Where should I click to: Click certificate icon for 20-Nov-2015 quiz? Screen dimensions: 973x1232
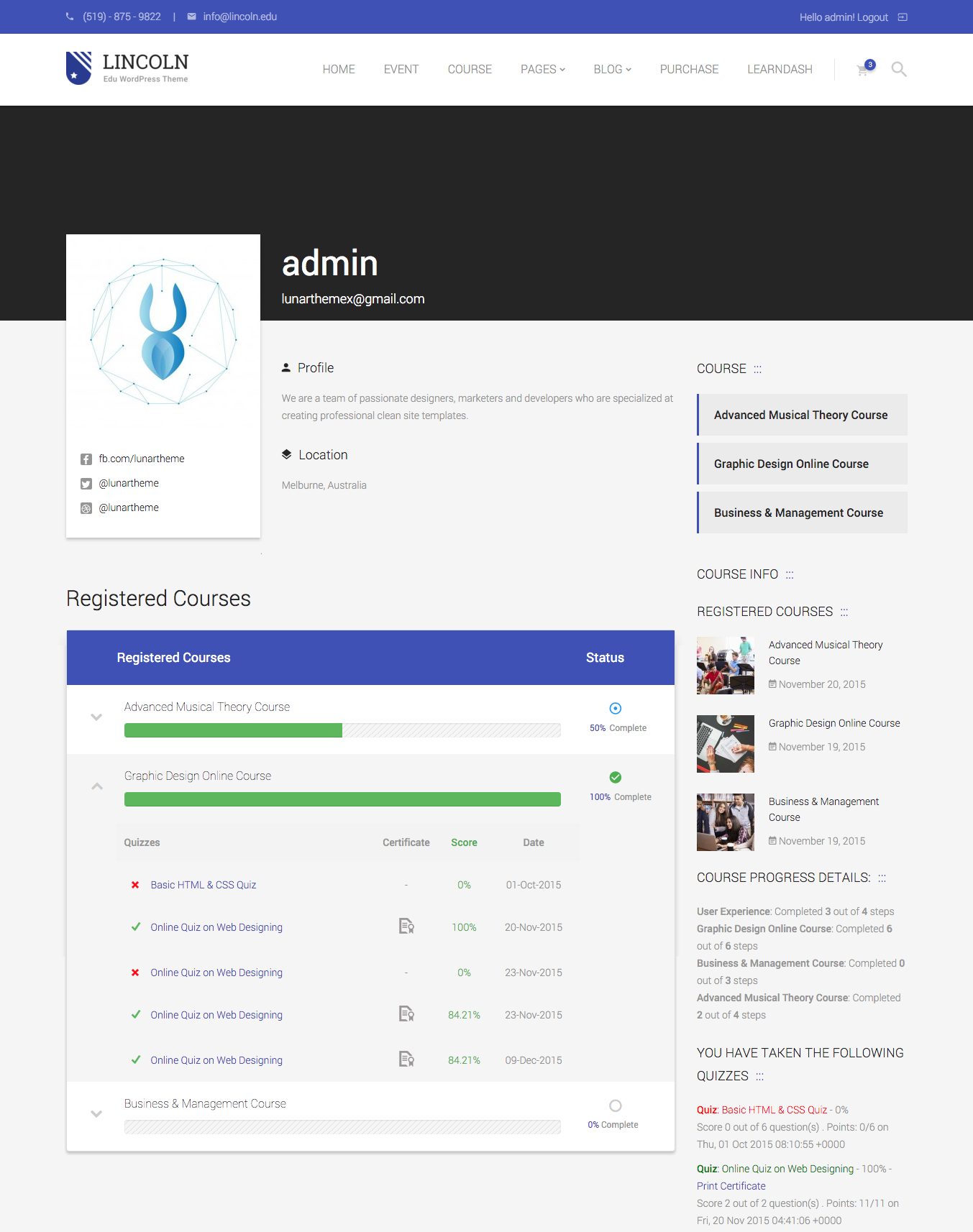click(x=406, y=926)
